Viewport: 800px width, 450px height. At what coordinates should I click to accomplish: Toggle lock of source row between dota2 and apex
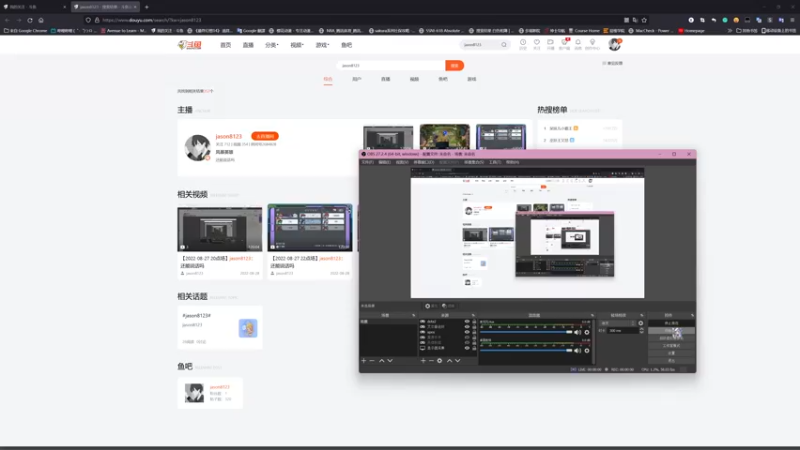[474, 327]
